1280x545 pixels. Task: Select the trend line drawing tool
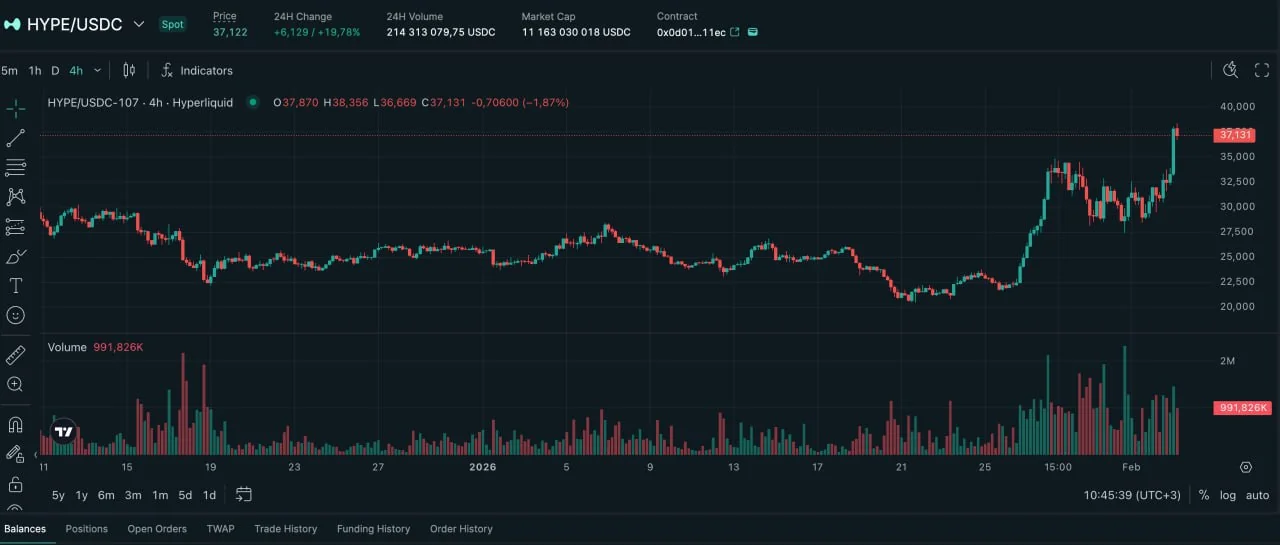(15, 138)
